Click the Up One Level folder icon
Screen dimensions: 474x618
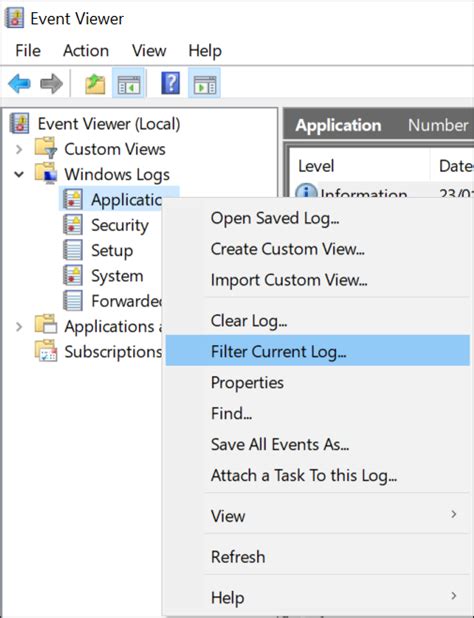95,84
